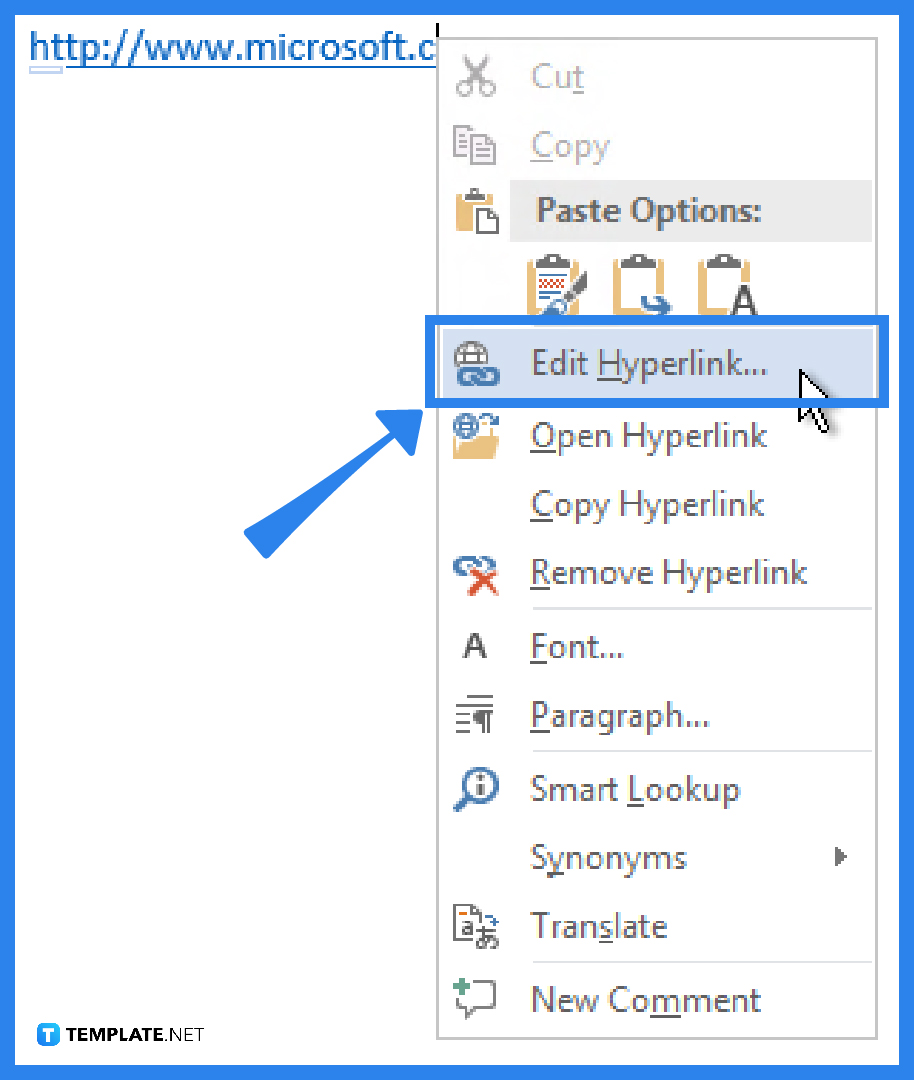This screenshot has height=1080, width=914.
Task: Click the globe-and-chain Edit Hyperlink icon
Action: [479, 364]
